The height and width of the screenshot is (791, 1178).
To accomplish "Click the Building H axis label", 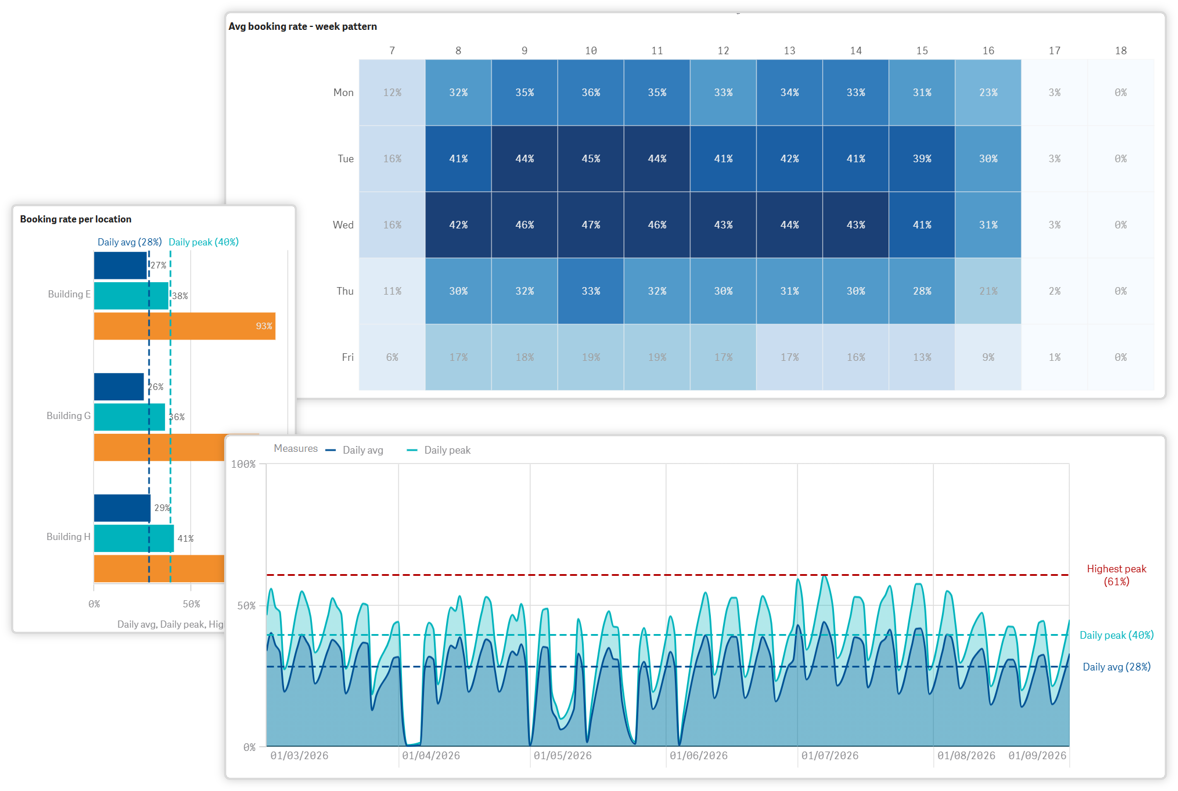I will pos(68,536).
